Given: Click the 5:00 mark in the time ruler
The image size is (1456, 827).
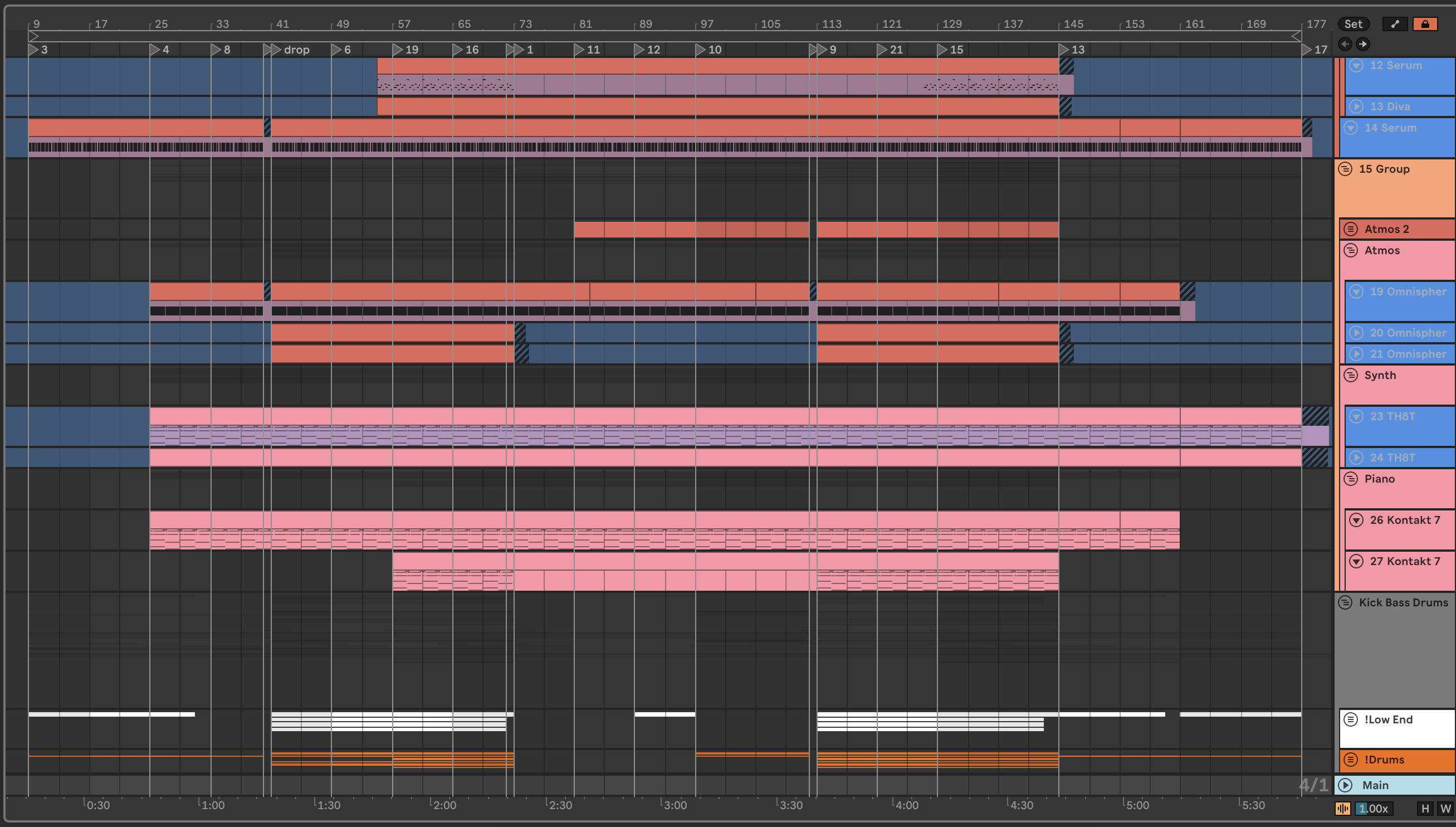Looking at the screenshot, I should coord(1136,805).
